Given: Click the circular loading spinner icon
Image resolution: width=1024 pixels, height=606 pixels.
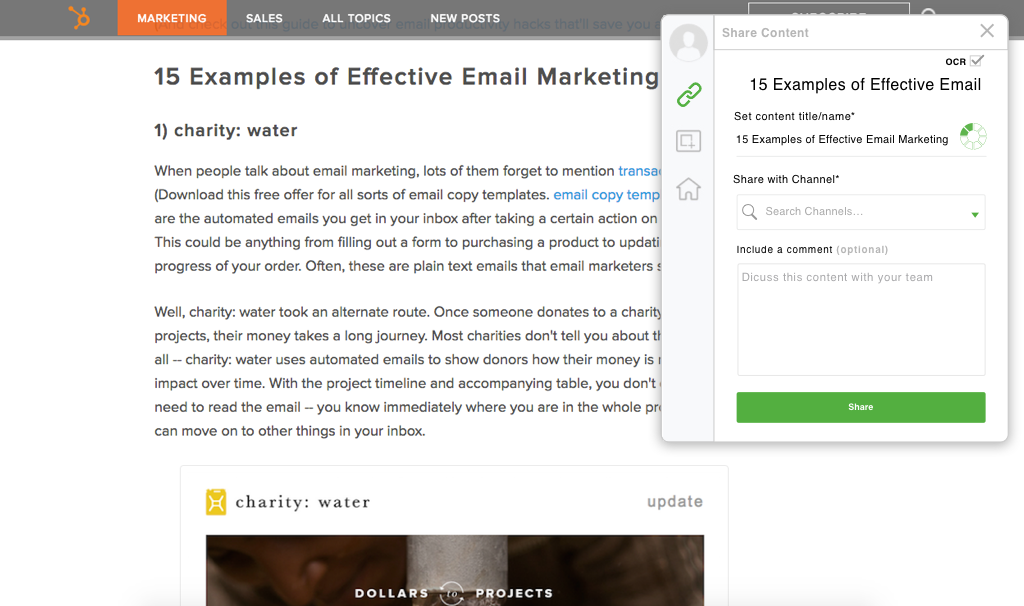Looking at the screenshot, I should pos(972,137).
